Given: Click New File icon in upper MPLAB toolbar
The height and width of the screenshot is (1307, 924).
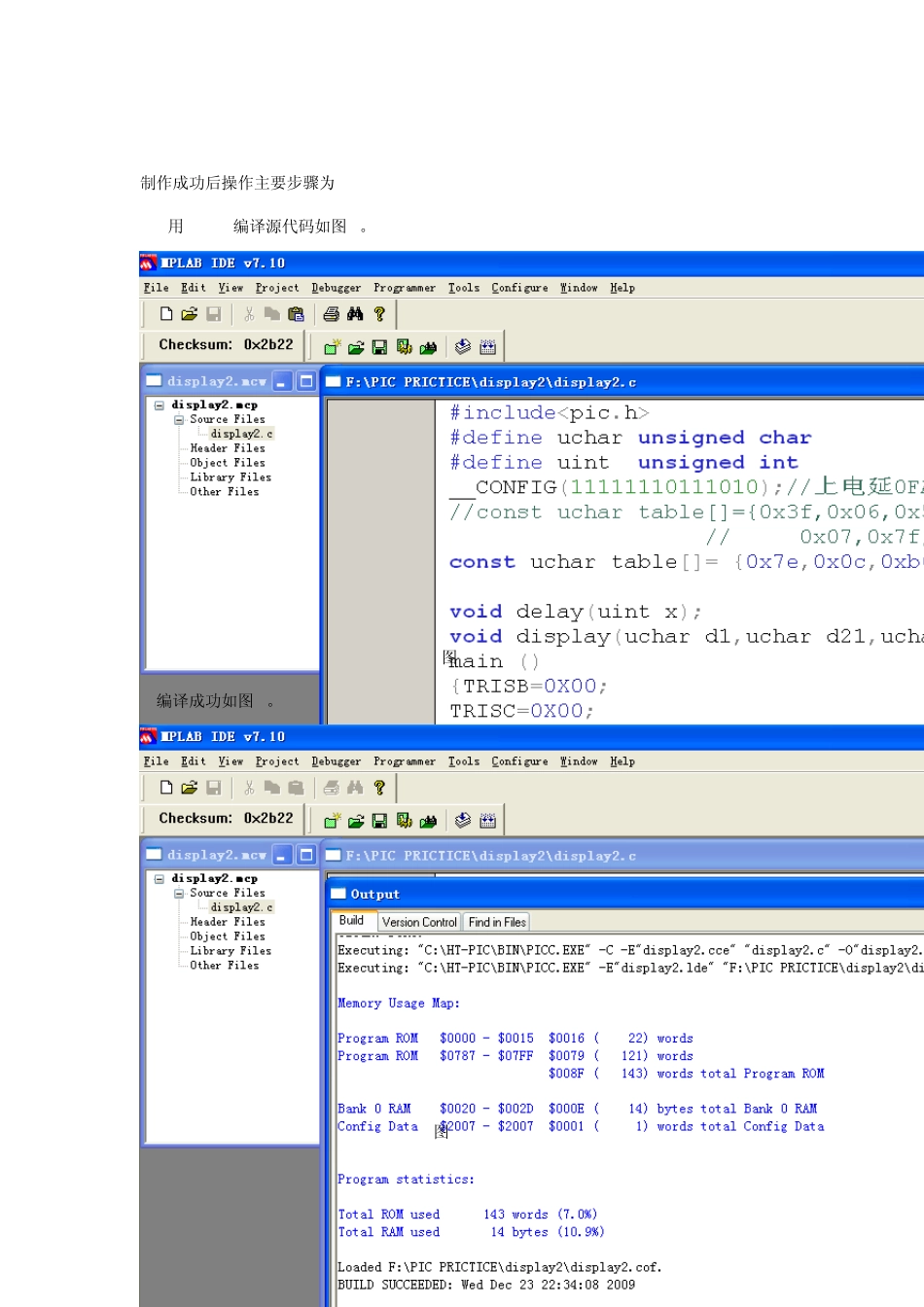Looking at the screenshot, I should pyautogui.click(x=166, y=314).
